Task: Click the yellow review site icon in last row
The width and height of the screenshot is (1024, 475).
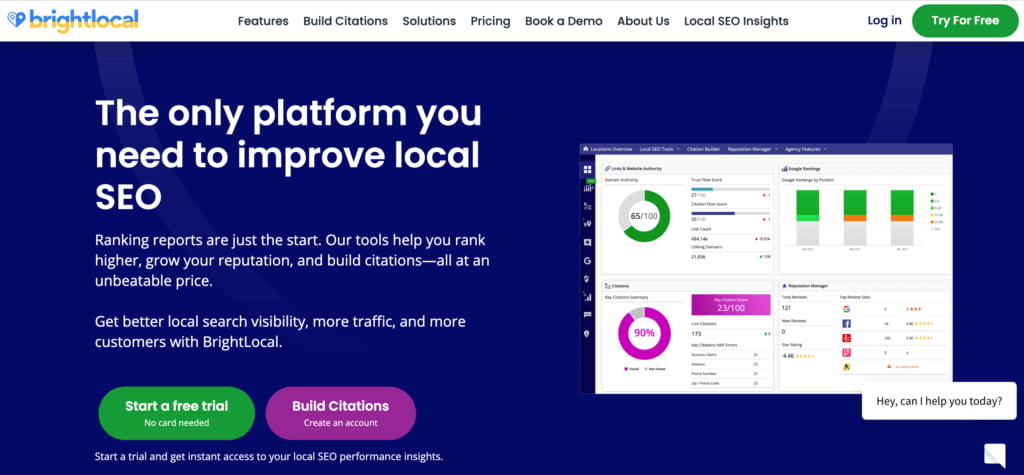Action: [846, 367]
